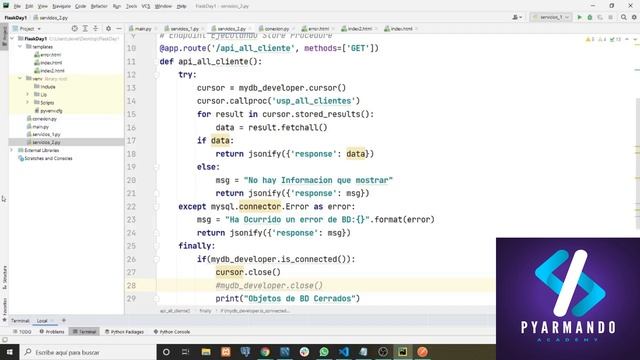Expand External Libraries node
This screenshot has height=360, width=640.
click(12, 150)
